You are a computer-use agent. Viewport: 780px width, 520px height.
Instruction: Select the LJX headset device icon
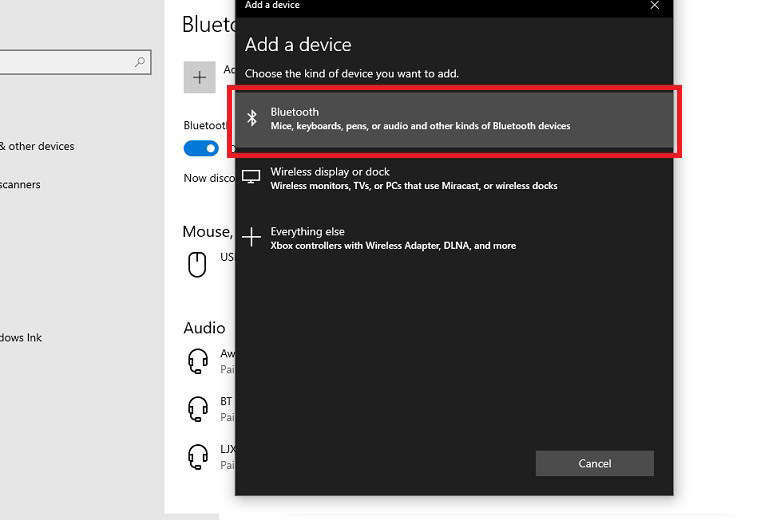(x=197, y=456)
